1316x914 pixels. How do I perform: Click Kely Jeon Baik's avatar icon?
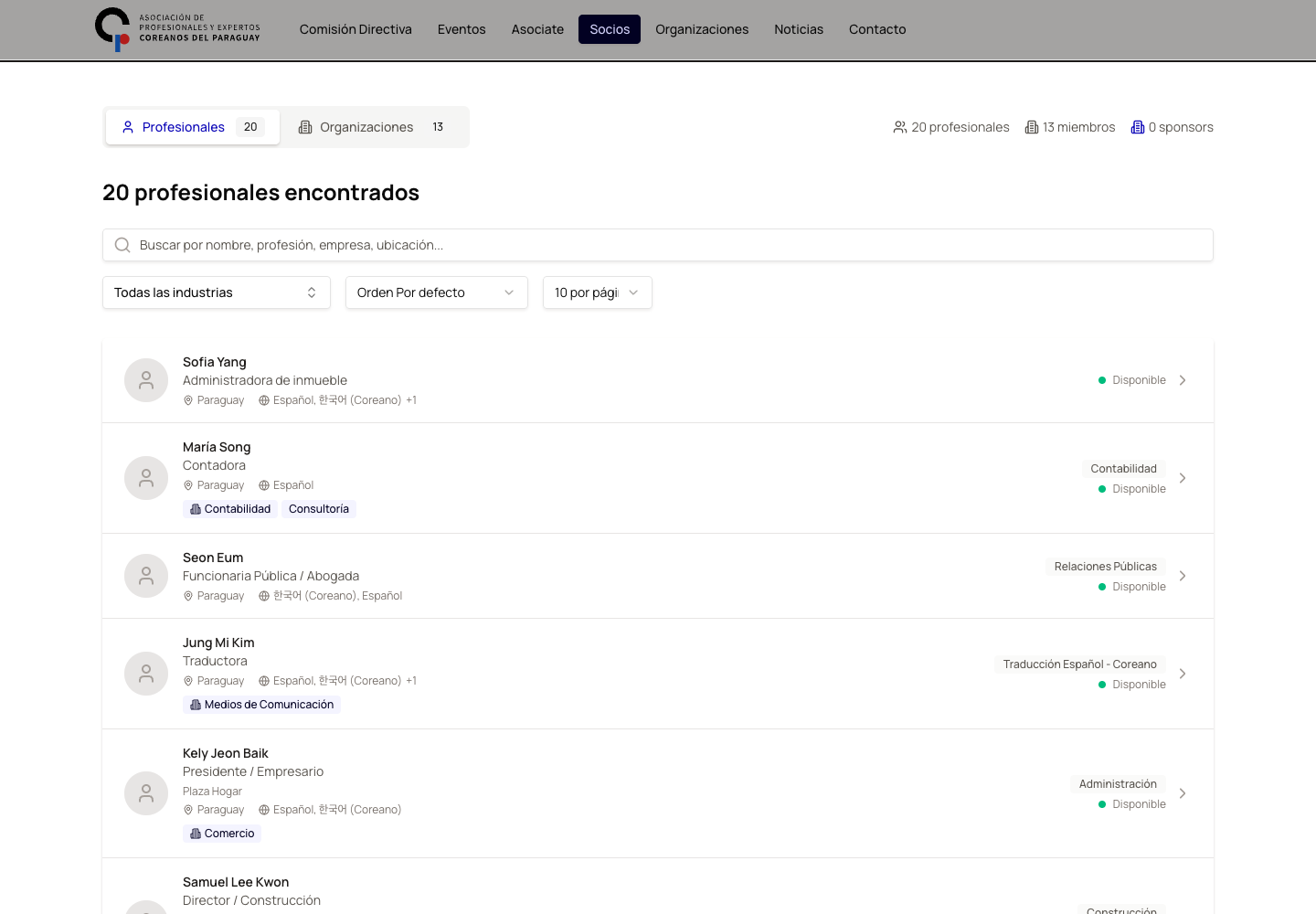tap(146, 793)
